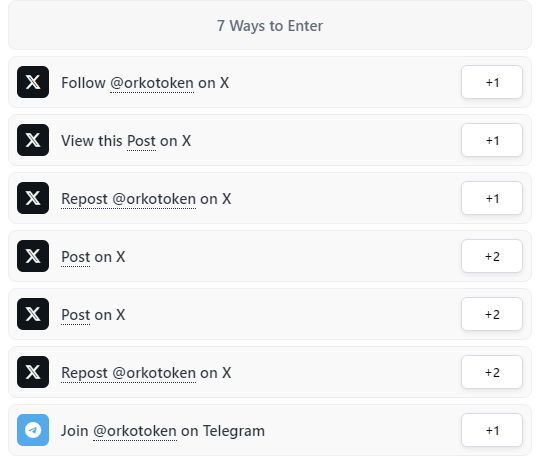Click the +1 button for View this Post
The height and width of the screenshot is (462, 540).
(492, 140)
